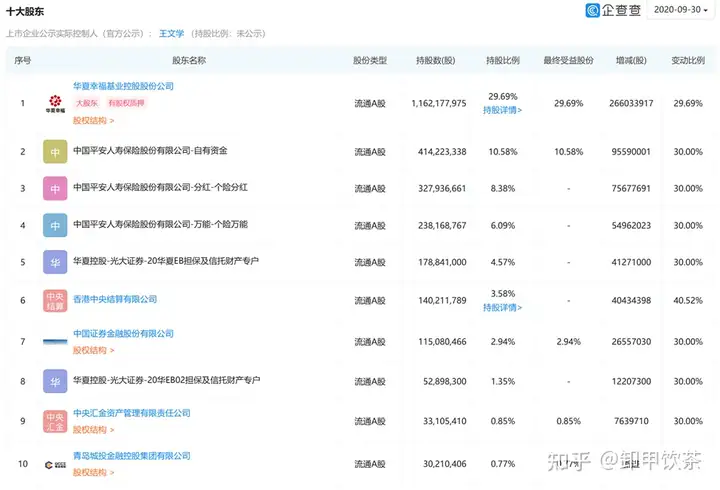The image size is (720, 490).
Task: Select increase value 266033917
Action: point(631,103)
